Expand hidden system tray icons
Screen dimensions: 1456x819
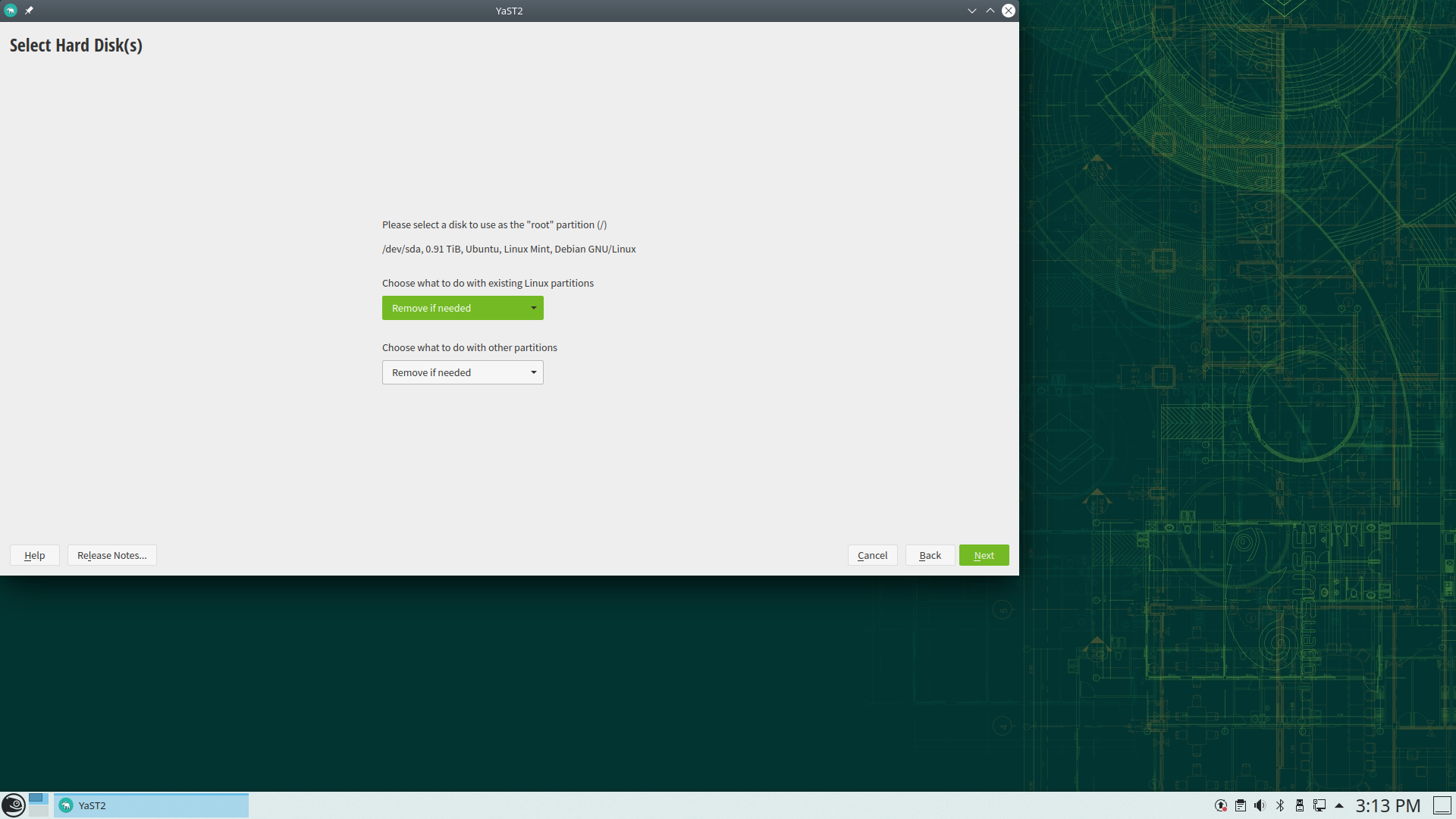(x=1339, y=805)
